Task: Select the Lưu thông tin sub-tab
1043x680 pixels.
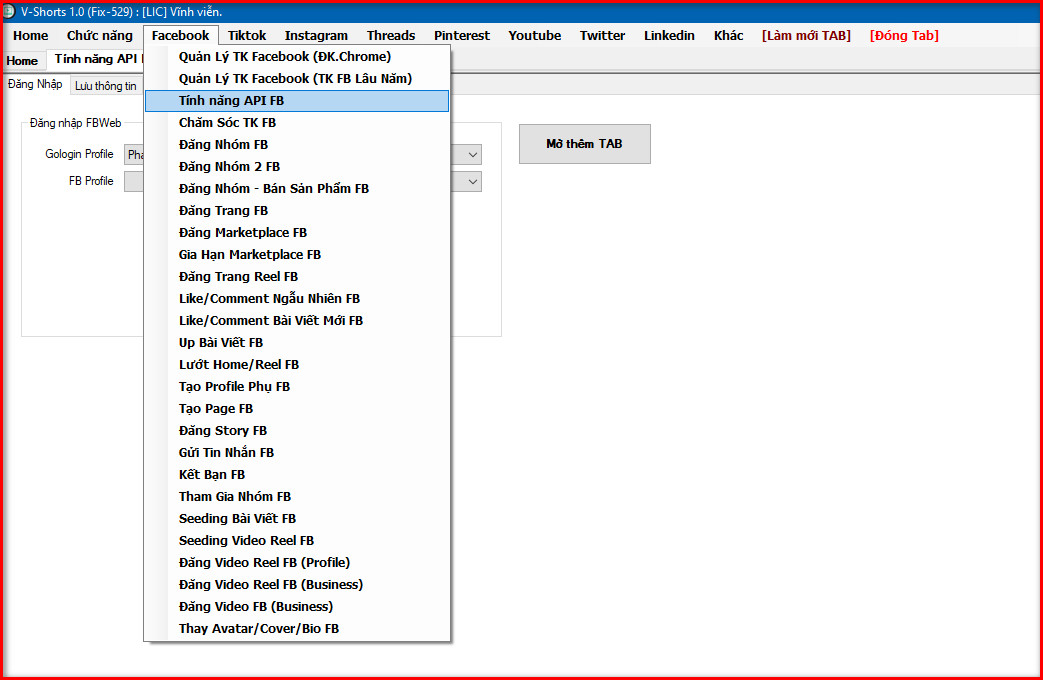Action: tap(106, 86)
